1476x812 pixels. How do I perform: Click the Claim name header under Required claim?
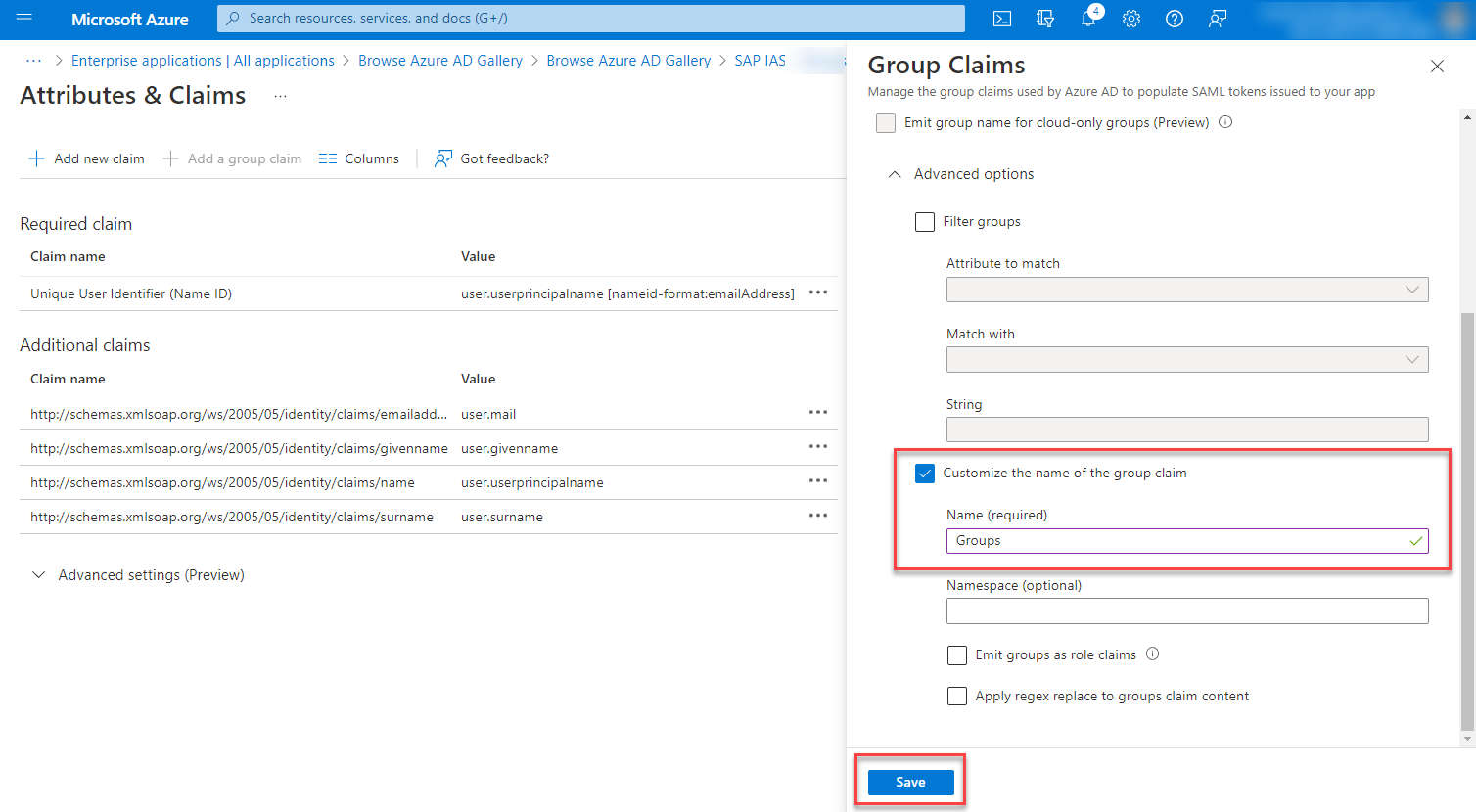68,256
